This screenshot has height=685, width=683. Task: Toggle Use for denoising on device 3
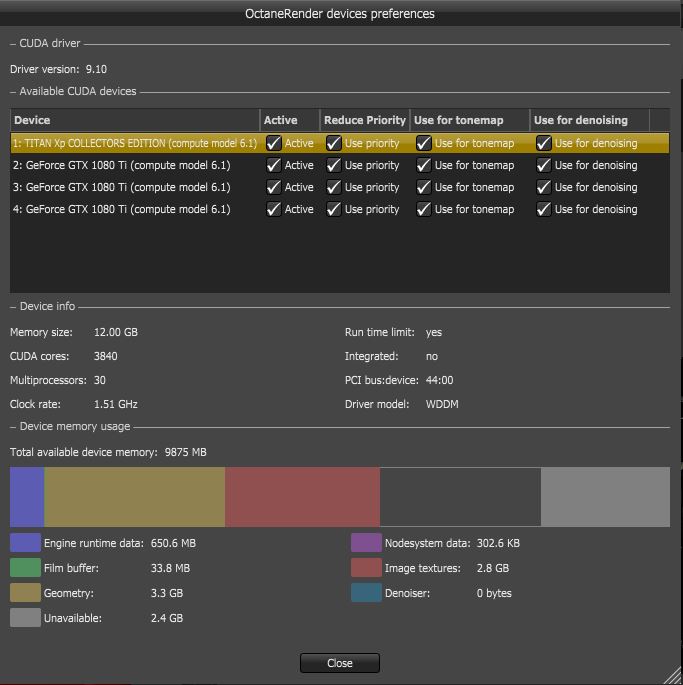pos(544,187)
